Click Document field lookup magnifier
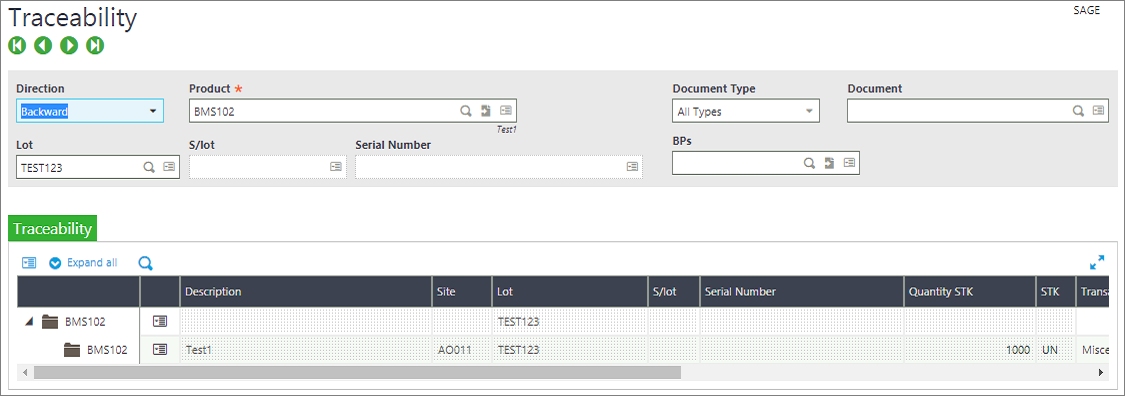Viewport: 1125px width, 396px height. (x=1078, y=110)
